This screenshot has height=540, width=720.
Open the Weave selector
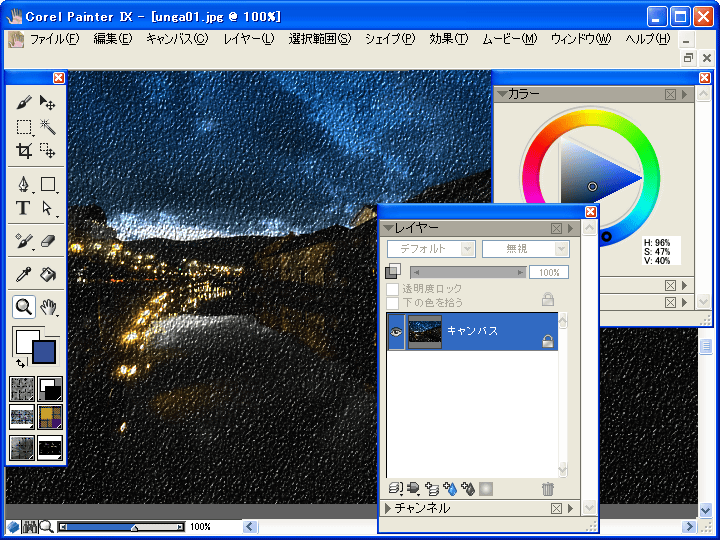tap(50, 417)
